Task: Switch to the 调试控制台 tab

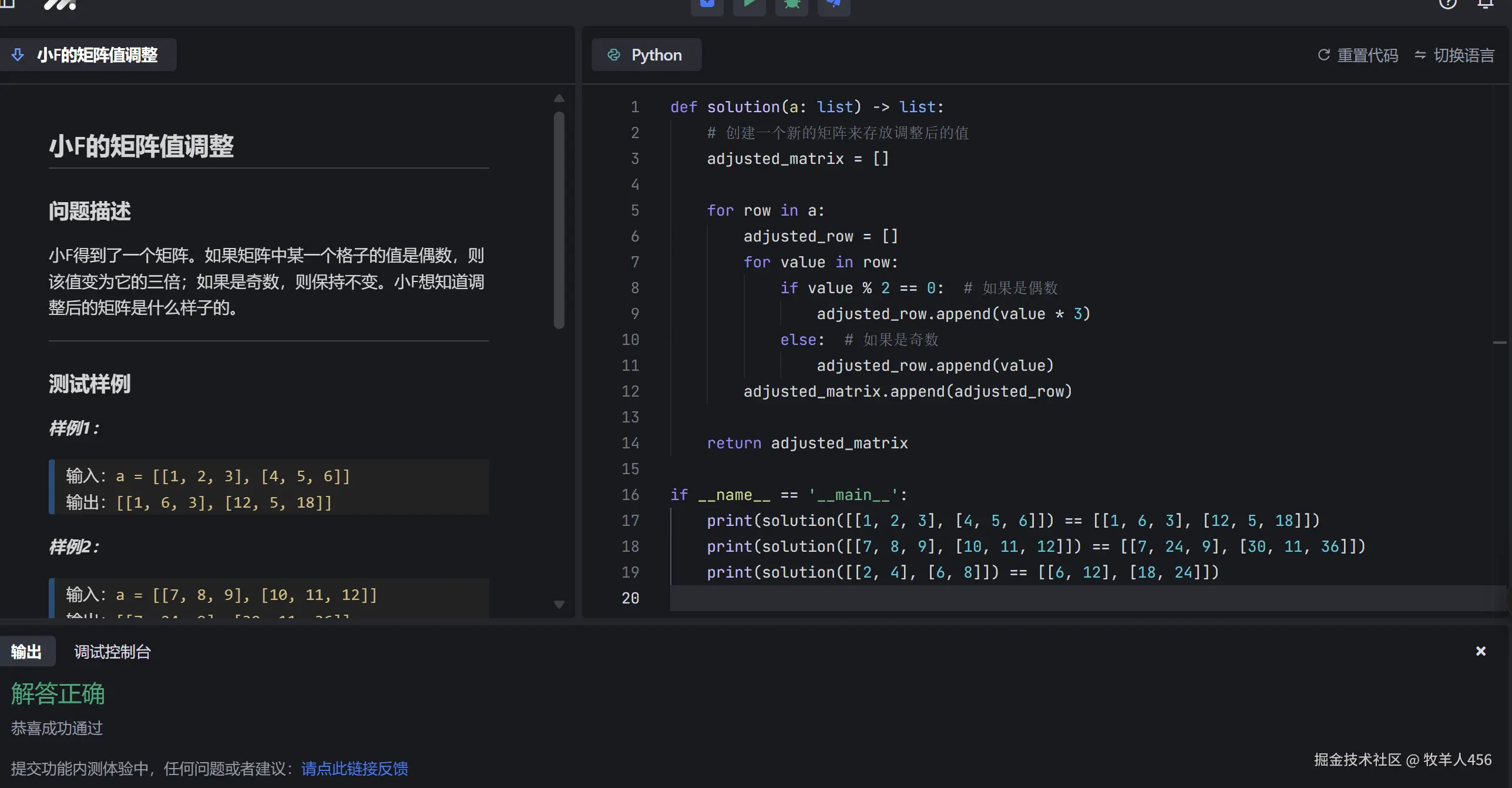Action: pyautogui.click(x=112, y=652)
